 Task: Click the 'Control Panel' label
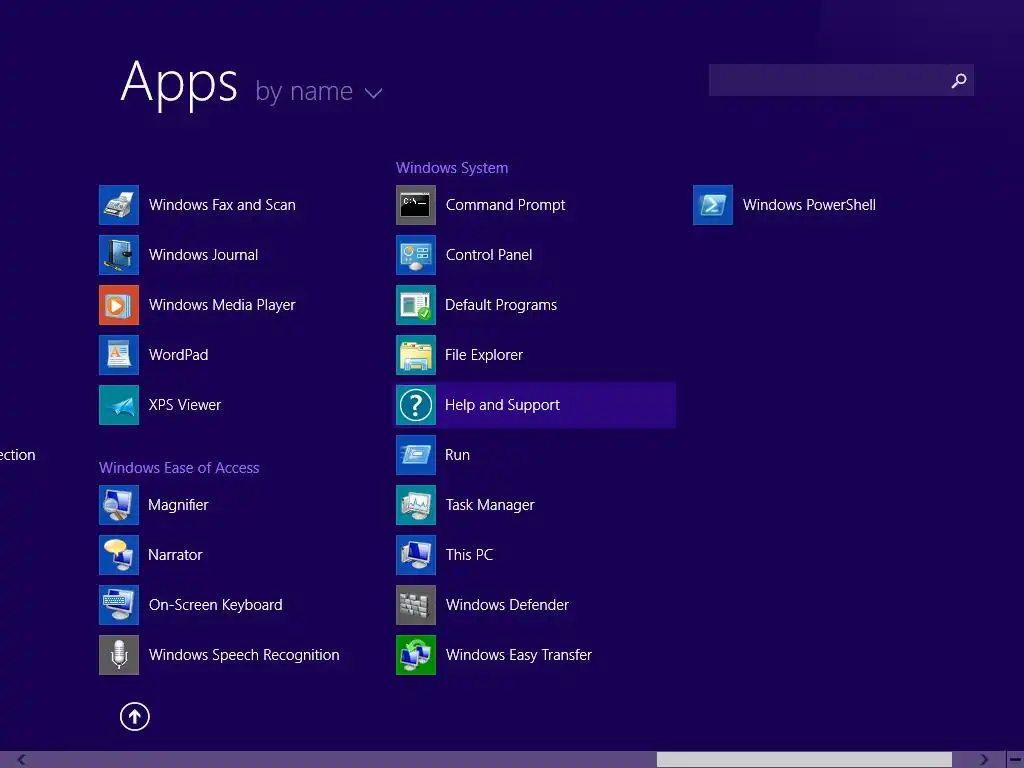tap(489, 255)
